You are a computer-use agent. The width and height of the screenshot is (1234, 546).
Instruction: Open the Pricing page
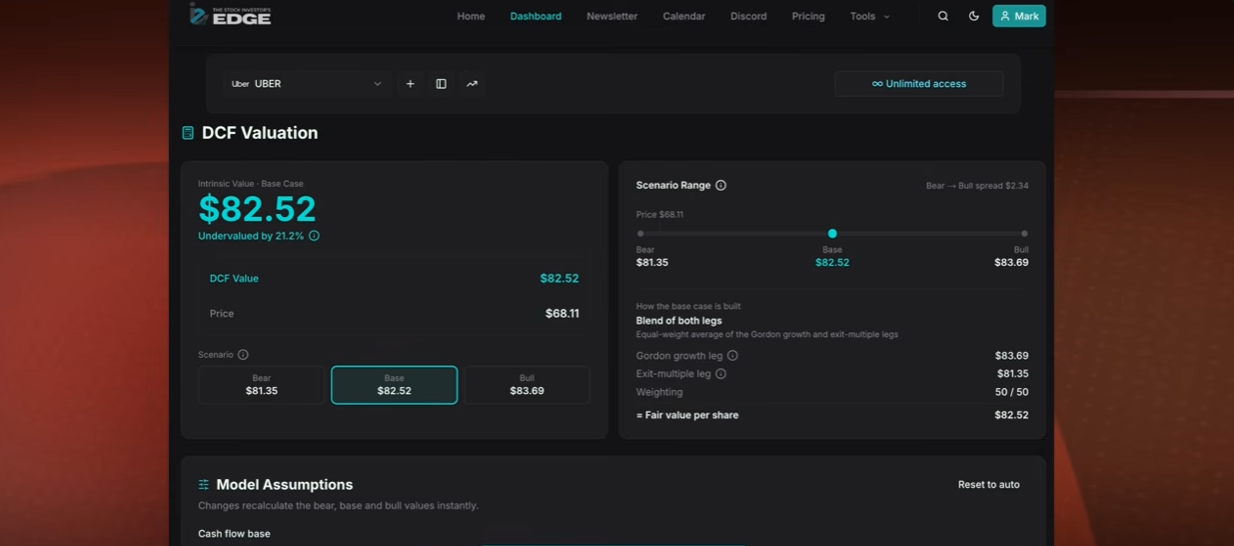[808, 16]
